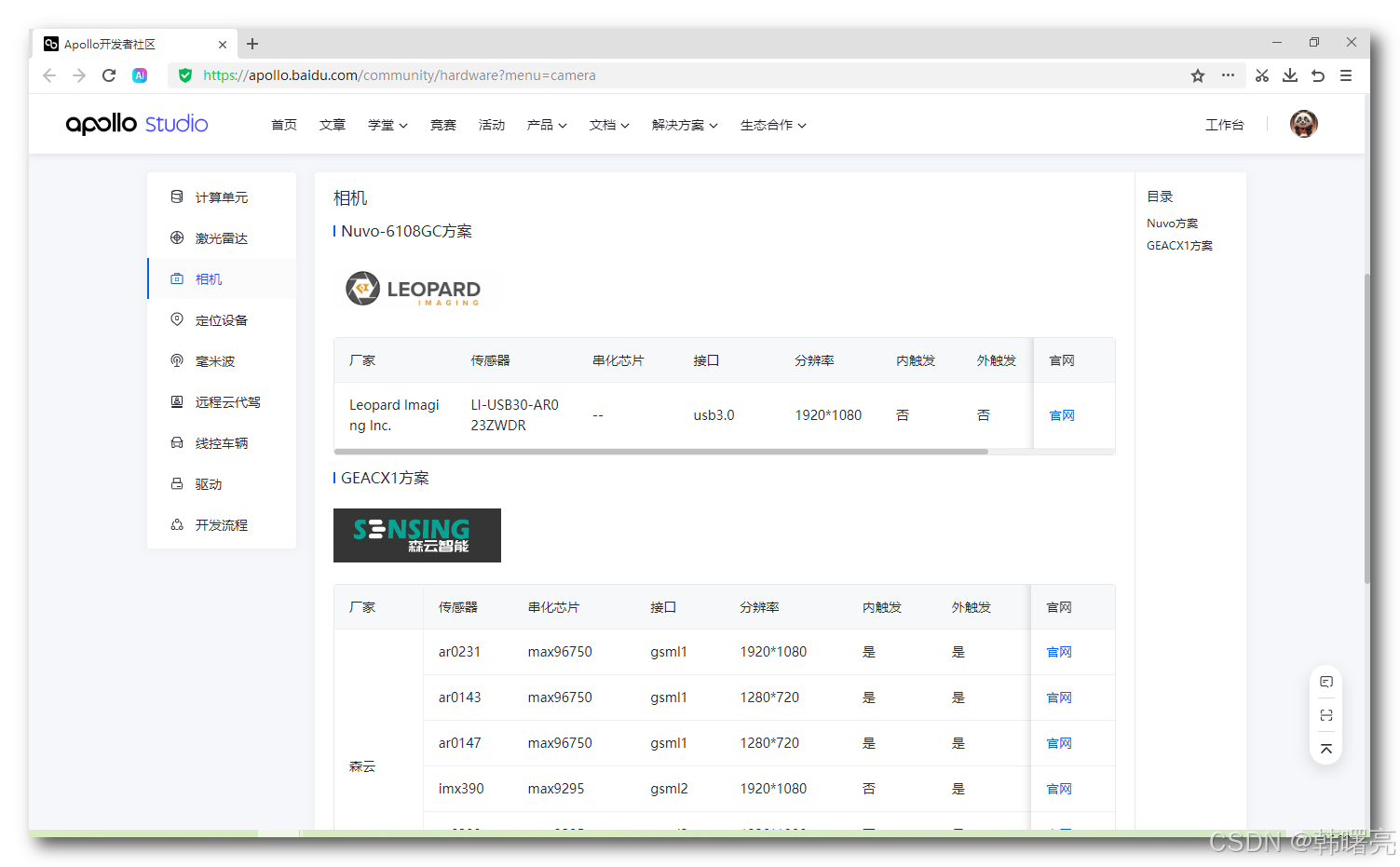The image size is (1400, 867).
Task: Open the 首页 nav item
Action: click(284, 125)
